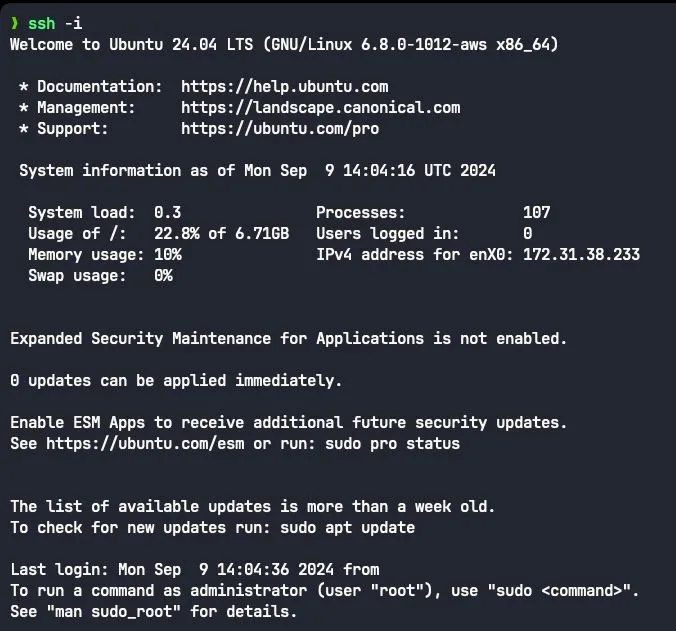Click the 'Users logged in:' label

coord(388,234)
